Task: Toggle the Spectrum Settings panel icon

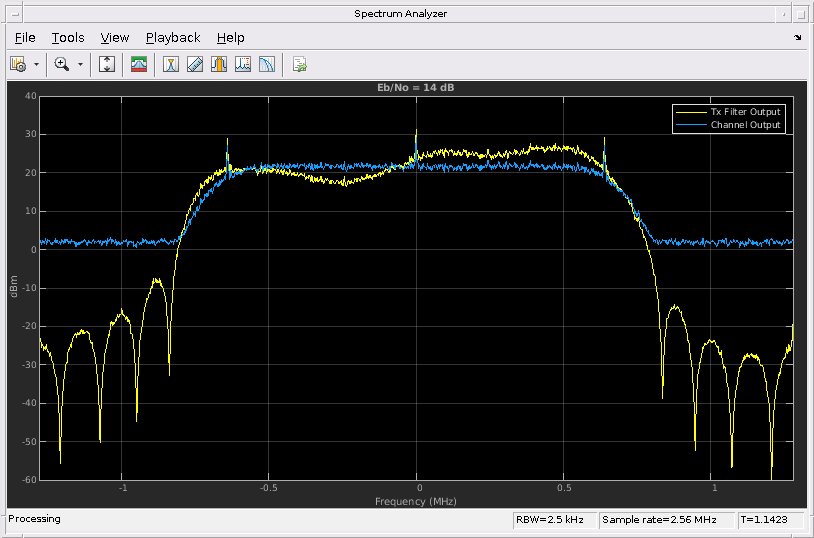Action: point(139,64)
